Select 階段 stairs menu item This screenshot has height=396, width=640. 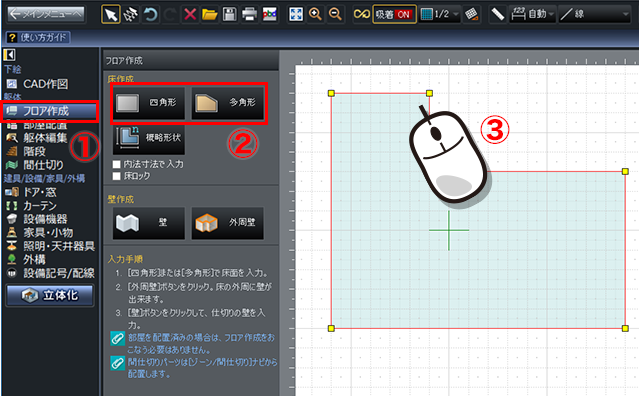tap(26, 151)
